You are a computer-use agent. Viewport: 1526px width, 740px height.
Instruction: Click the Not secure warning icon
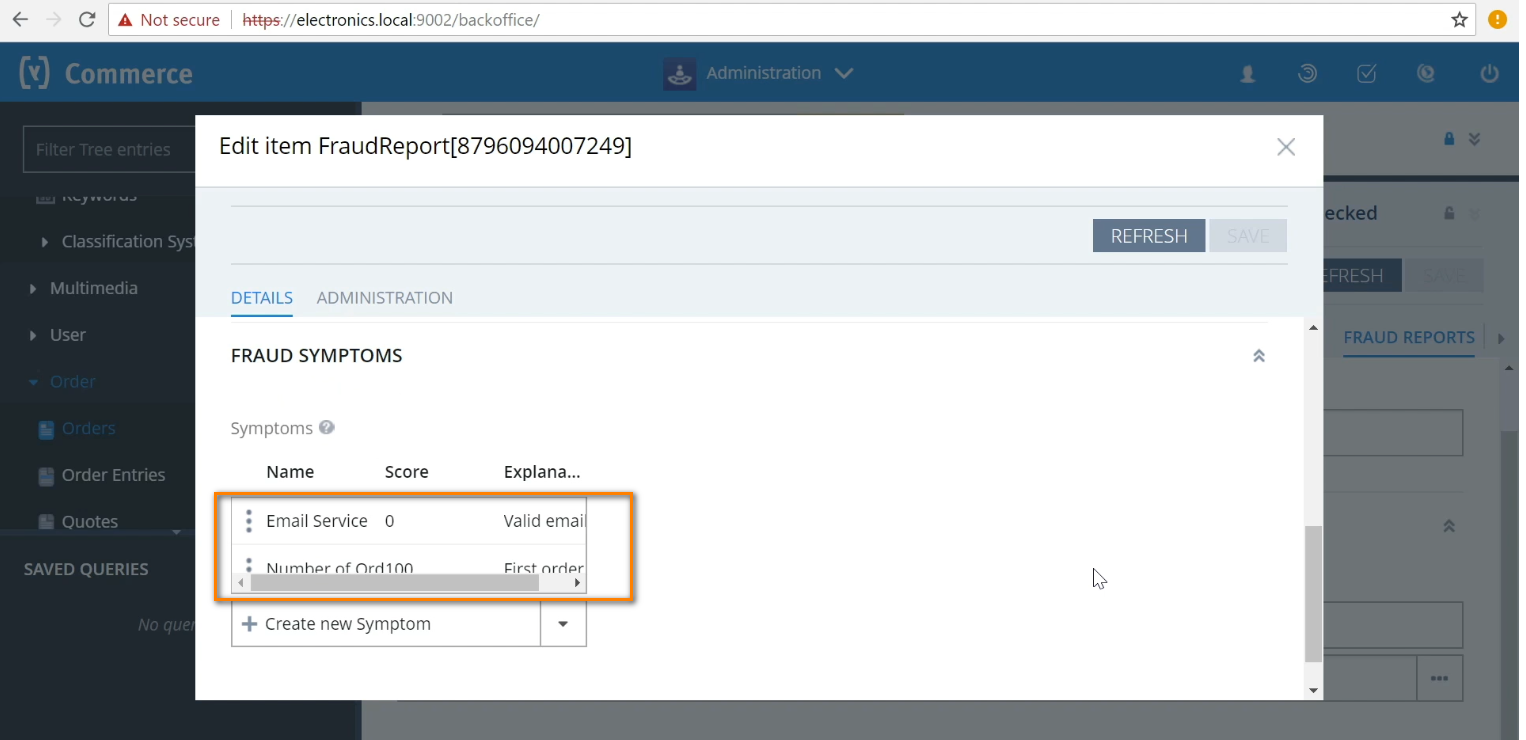(125, 20)
